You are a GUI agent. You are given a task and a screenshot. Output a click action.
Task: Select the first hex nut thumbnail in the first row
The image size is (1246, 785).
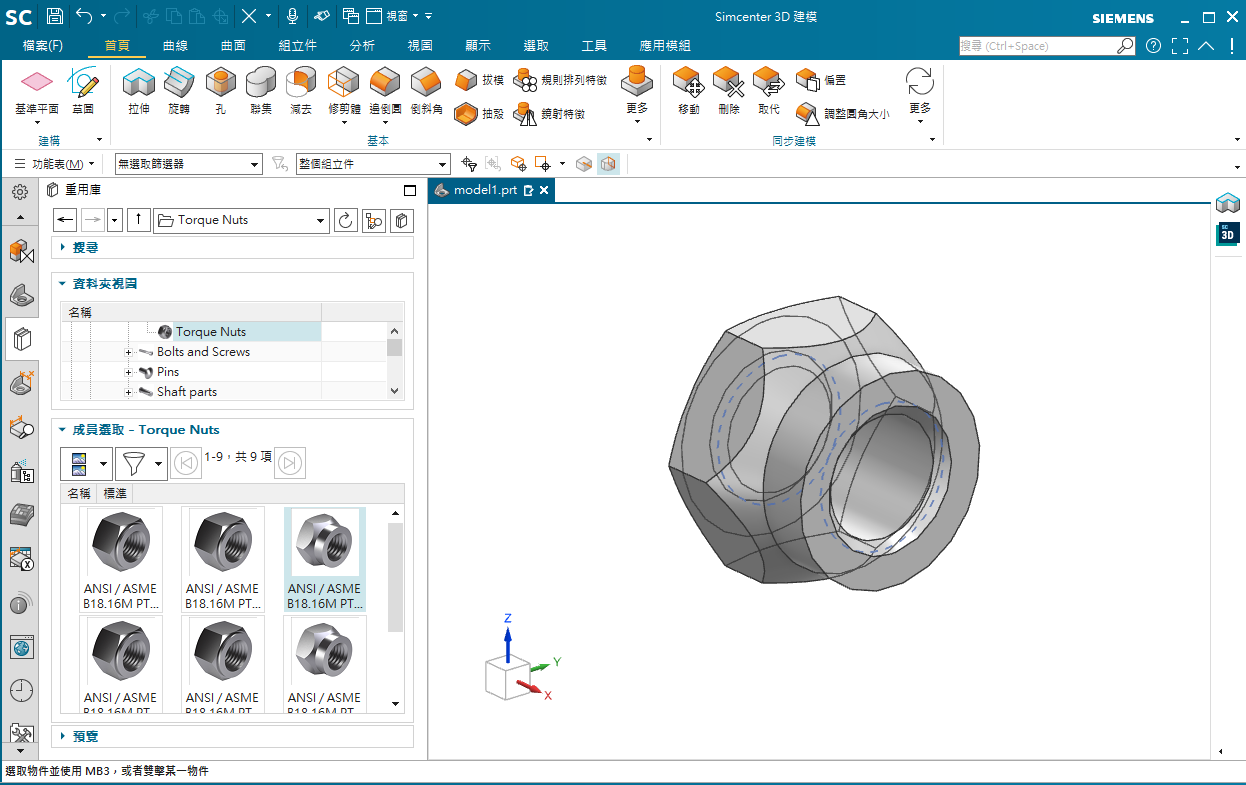click(121, 559)
